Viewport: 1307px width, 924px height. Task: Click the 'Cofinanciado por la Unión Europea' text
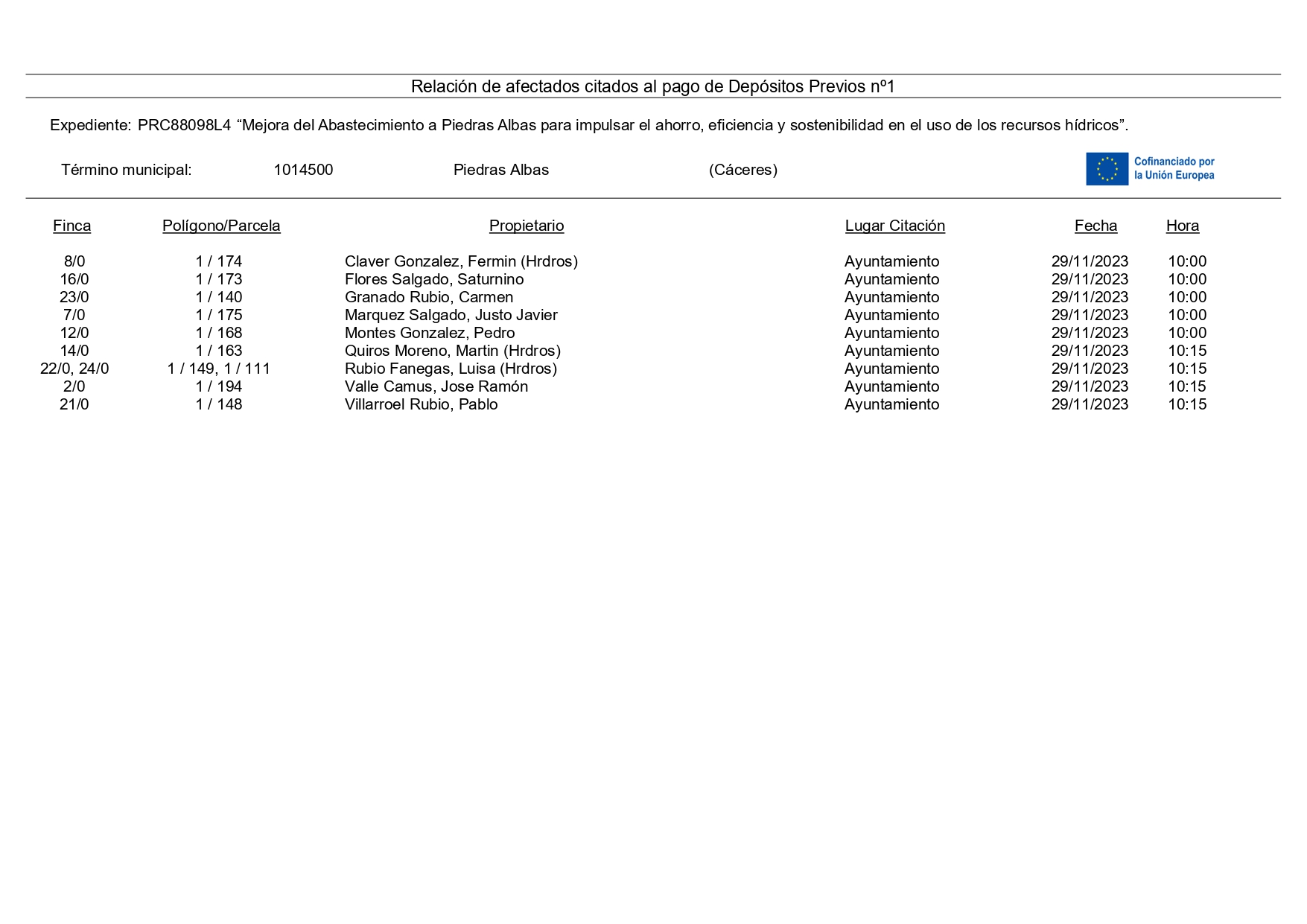click(x=1174, y=168)
